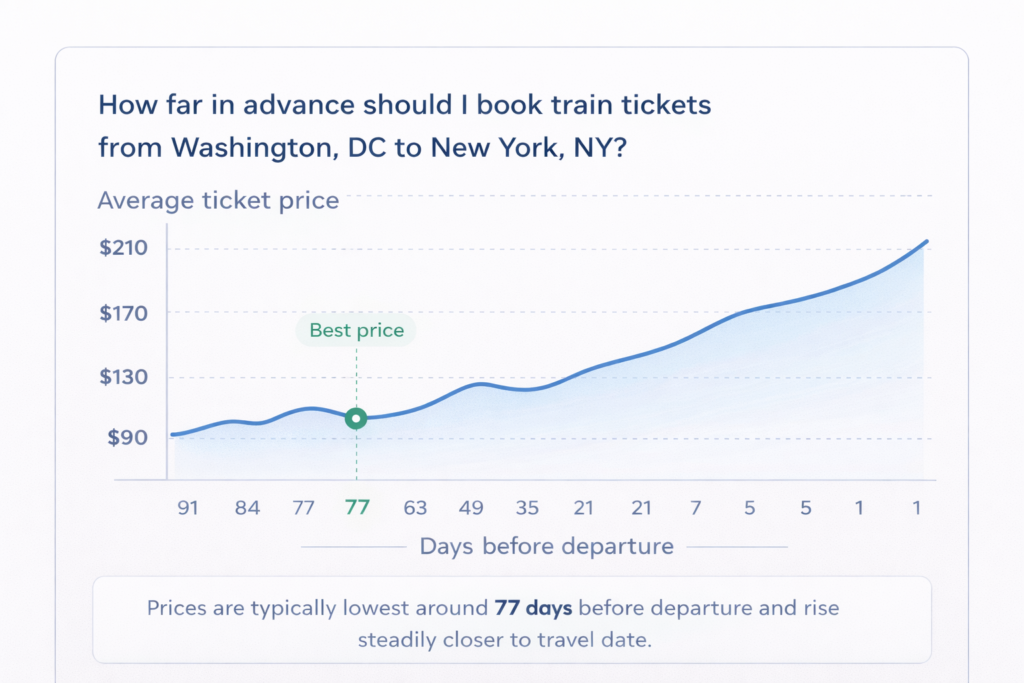Image resolution: width=1024 pixels, height=683 pixels.
Task: Select the $170 price axis label
Action: click(x=123, y=313)
